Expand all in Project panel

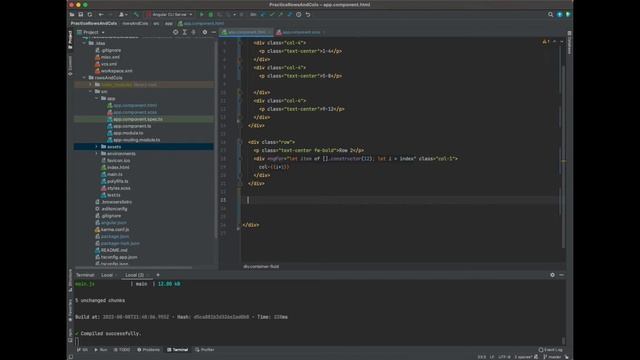click(184, 32)
